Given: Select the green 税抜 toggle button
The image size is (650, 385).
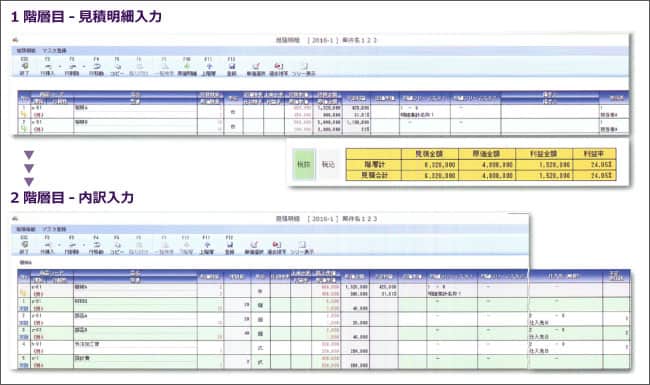Looking at the screenshot, I should pos(304,165).
